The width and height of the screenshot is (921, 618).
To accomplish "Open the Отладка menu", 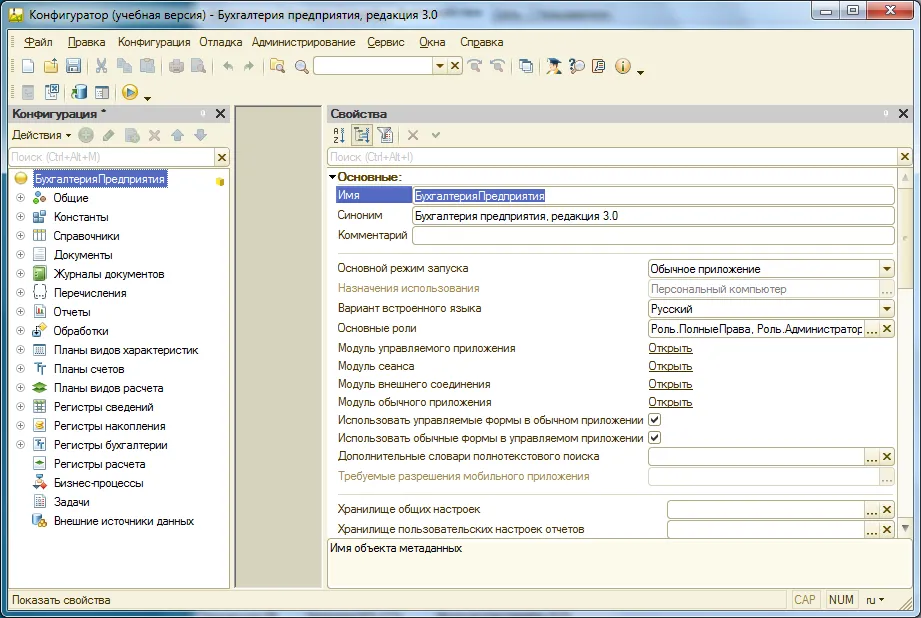I will tap(220, 42).
